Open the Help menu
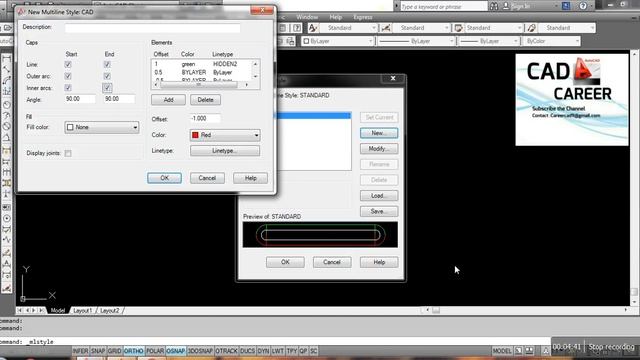The height and width of the screenshot is (360, 640). (x=336, y=17)
